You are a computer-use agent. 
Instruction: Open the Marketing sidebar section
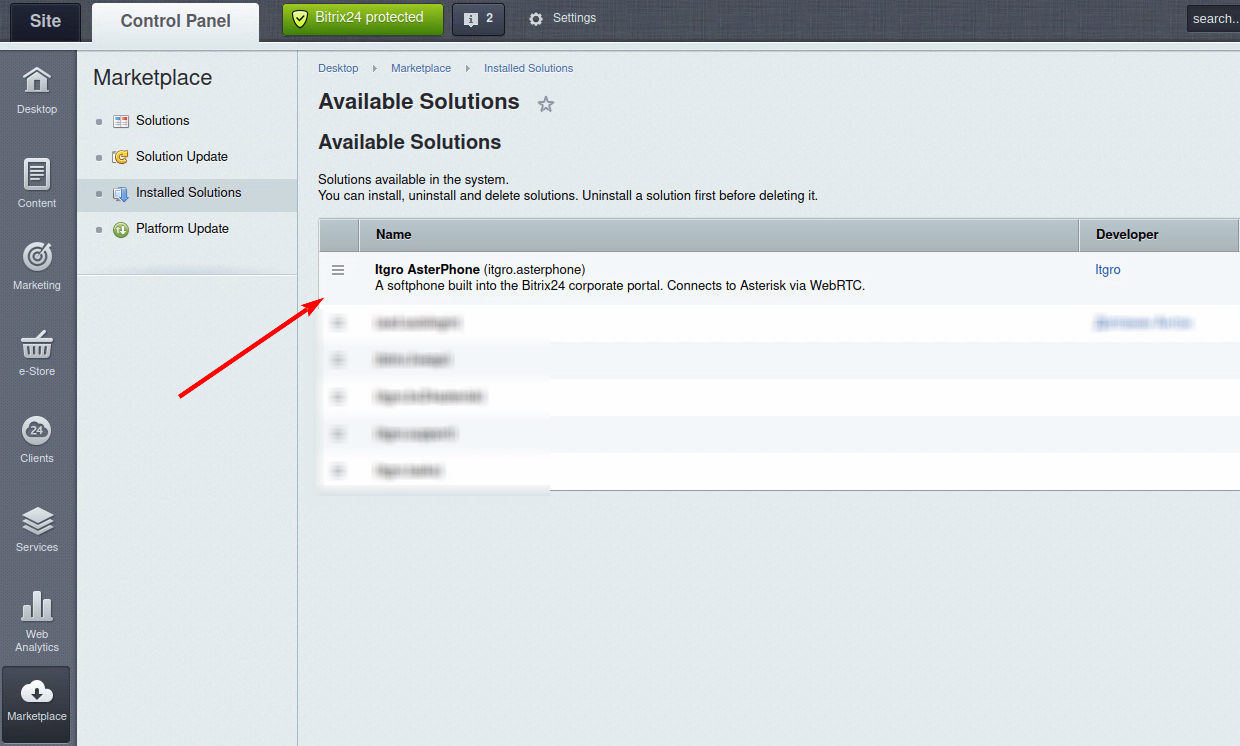[x=37, y=266]
